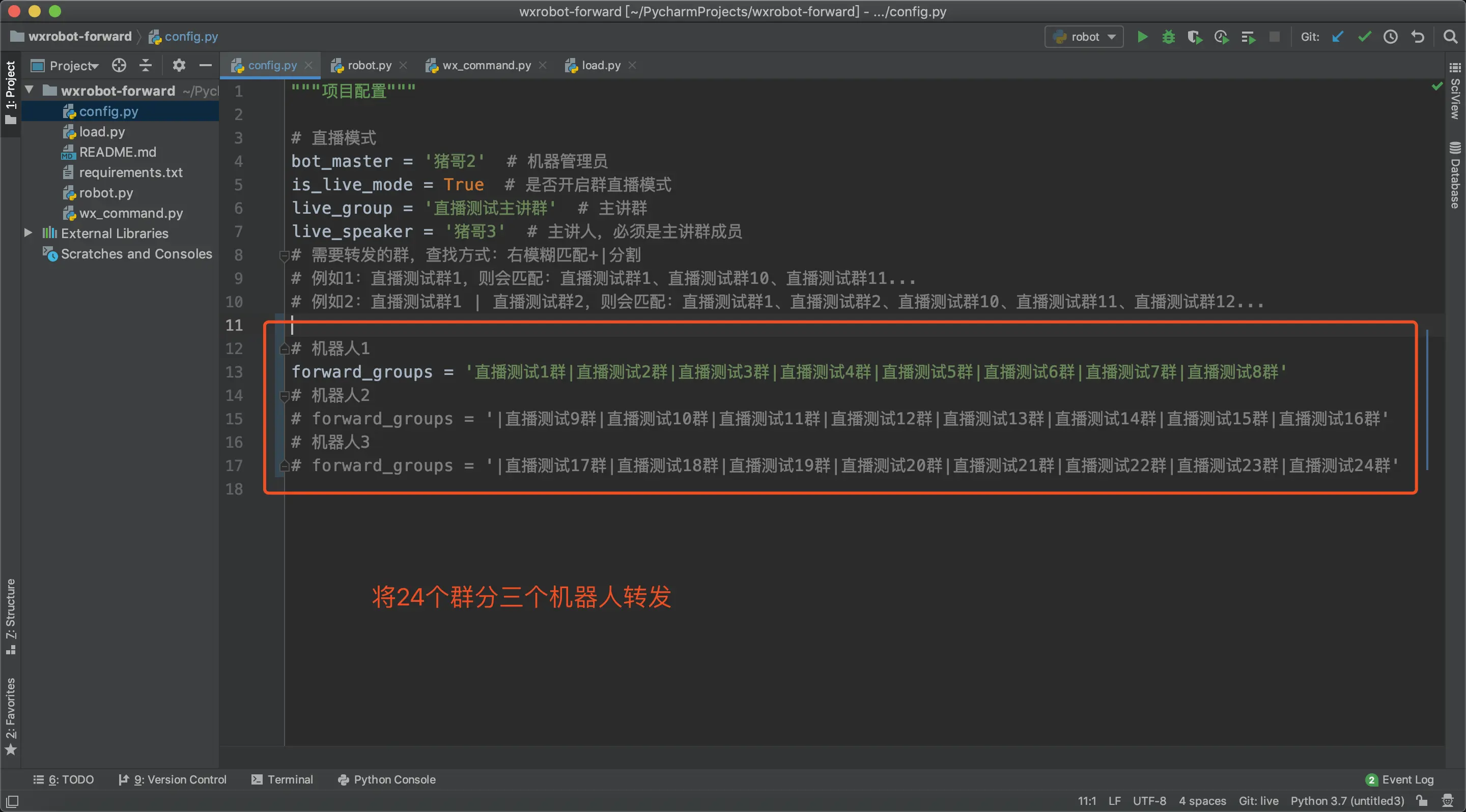Roll back changes using the undo arrow icon
Viewport: 1466px width, 812px height.
tap(1417, 37)
